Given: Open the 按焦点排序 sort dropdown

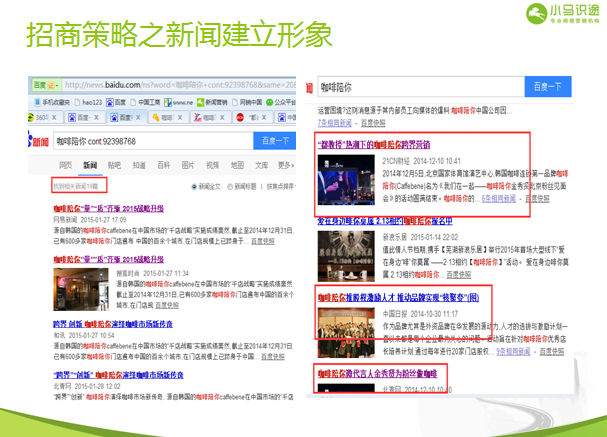Looking at the screenshot, I should tap(281, 187).
